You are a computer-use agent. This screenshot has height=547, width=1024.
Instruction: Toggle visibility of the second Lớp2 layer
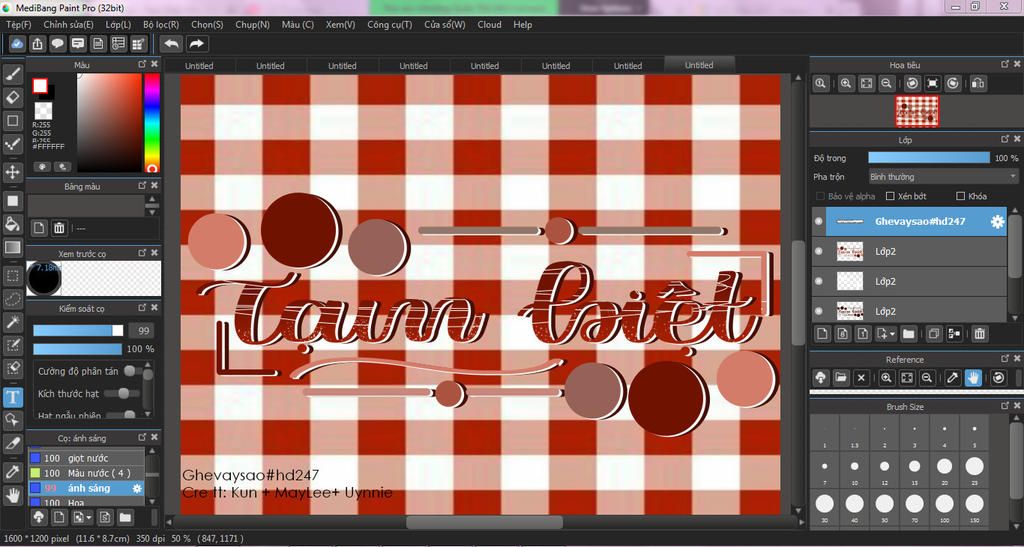click(x=819, y=281)
